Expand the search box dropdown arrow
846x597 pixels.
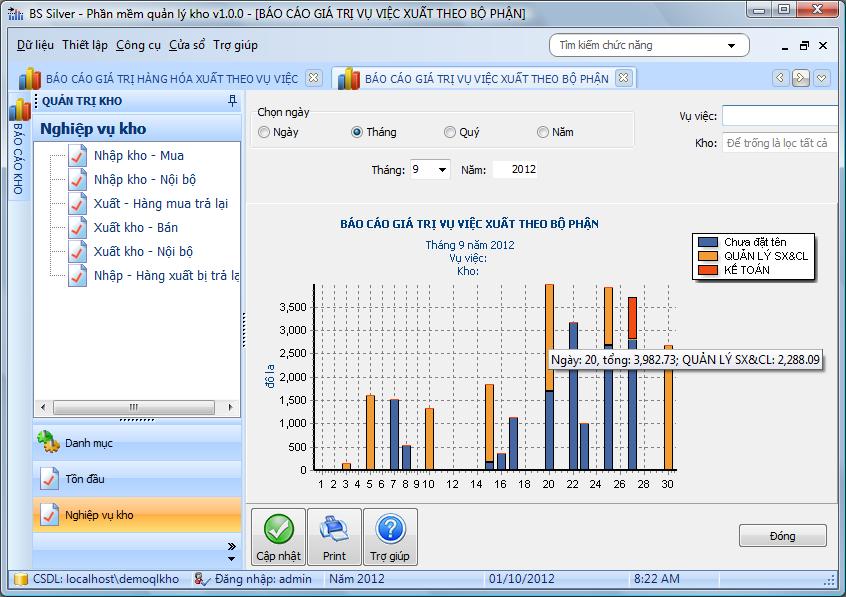coord(732,46)
